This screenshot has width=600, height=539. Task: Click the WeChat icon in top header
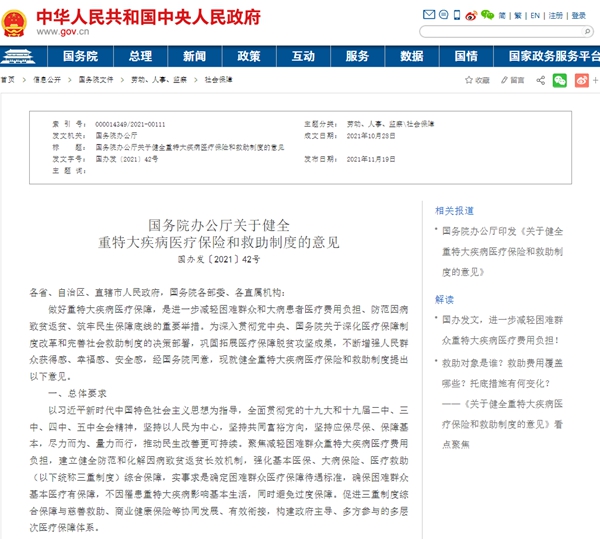pos(488,16)
